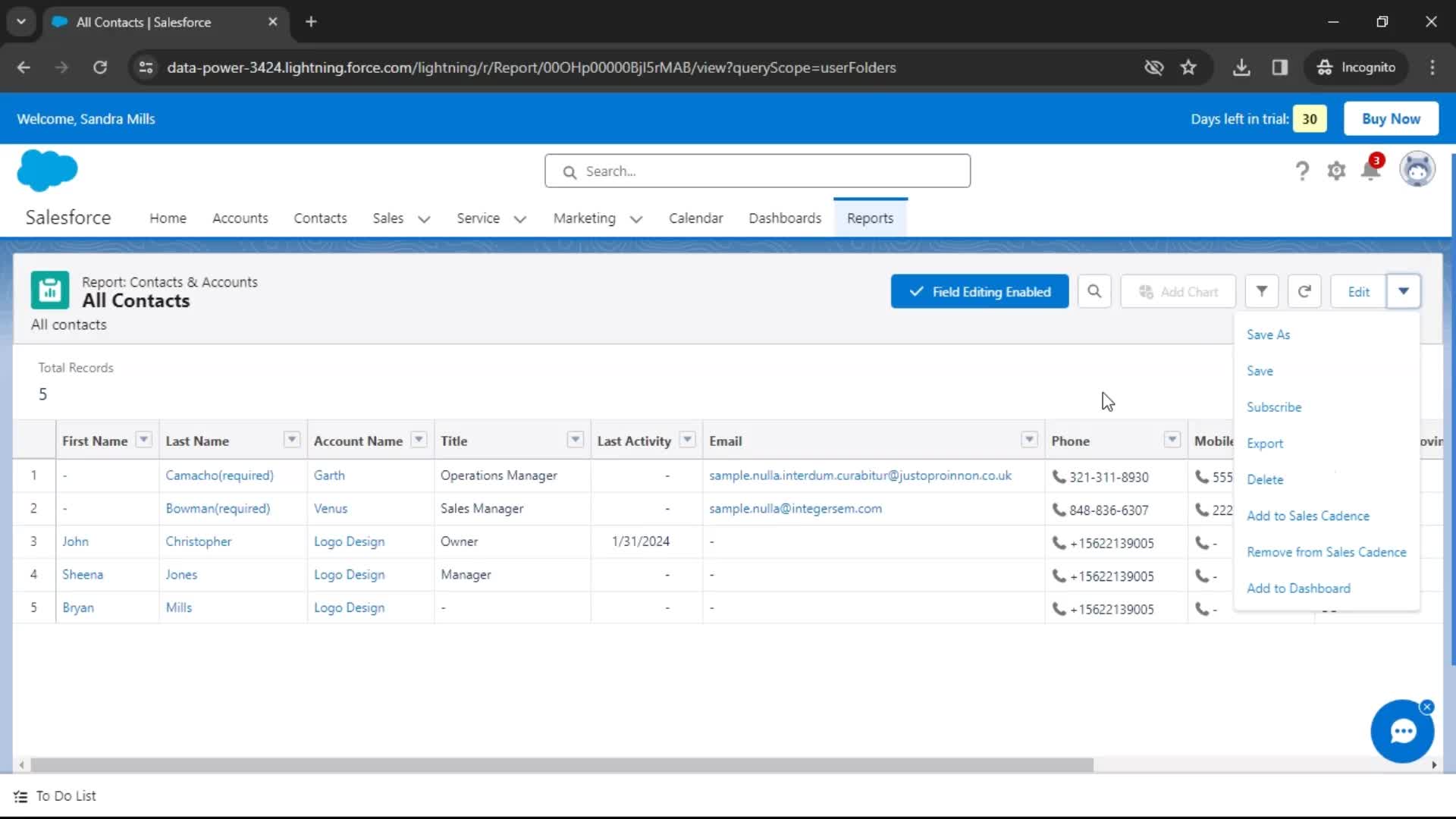This screenshot has width=1456, height=819.
Task: Open Title column dropdown
Action: (576, 440)
